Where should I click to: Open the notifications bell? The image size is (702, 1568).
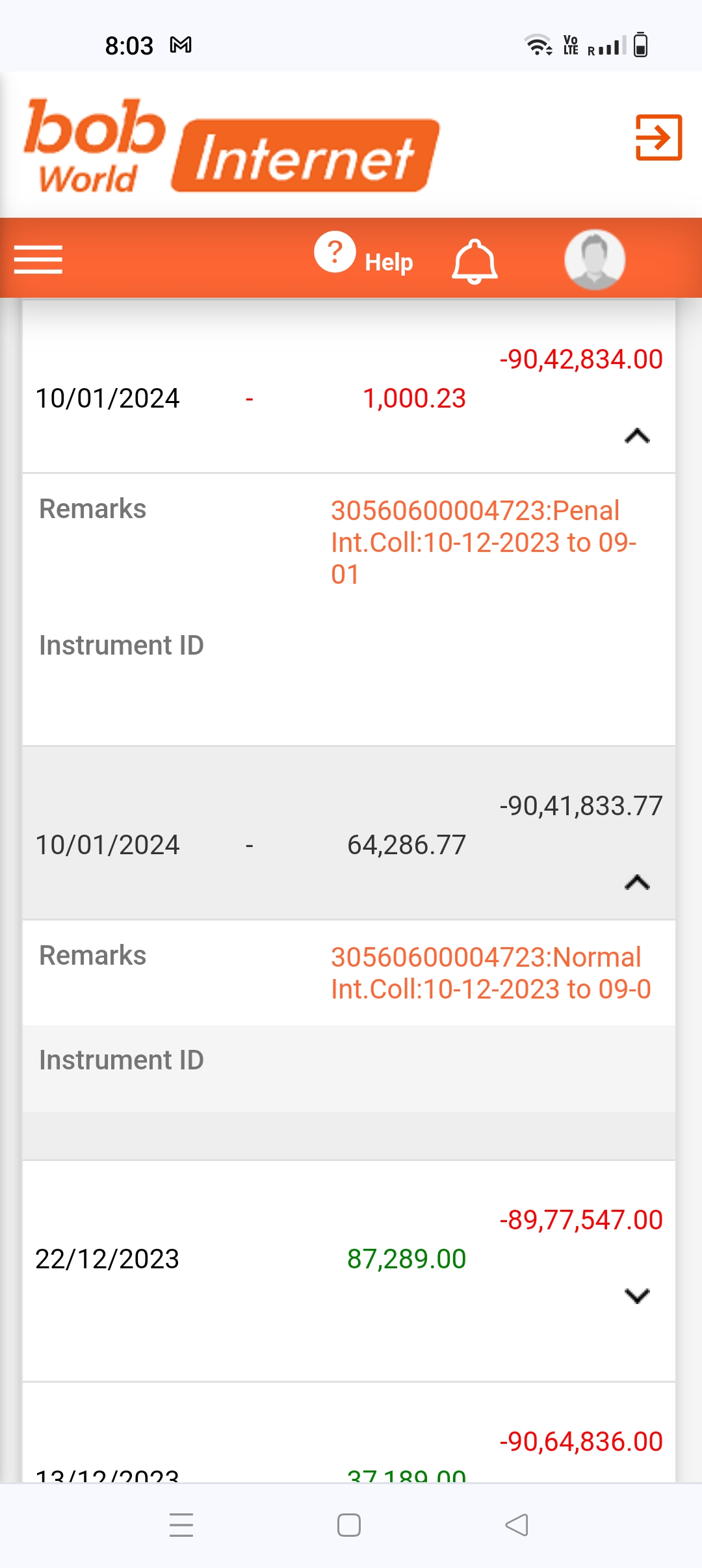coord(474,261)
